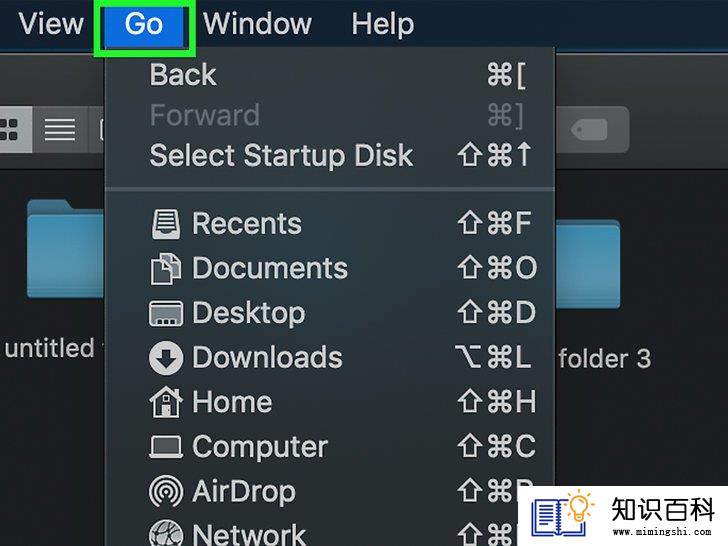Open the View menu

[x=51, y=23]
